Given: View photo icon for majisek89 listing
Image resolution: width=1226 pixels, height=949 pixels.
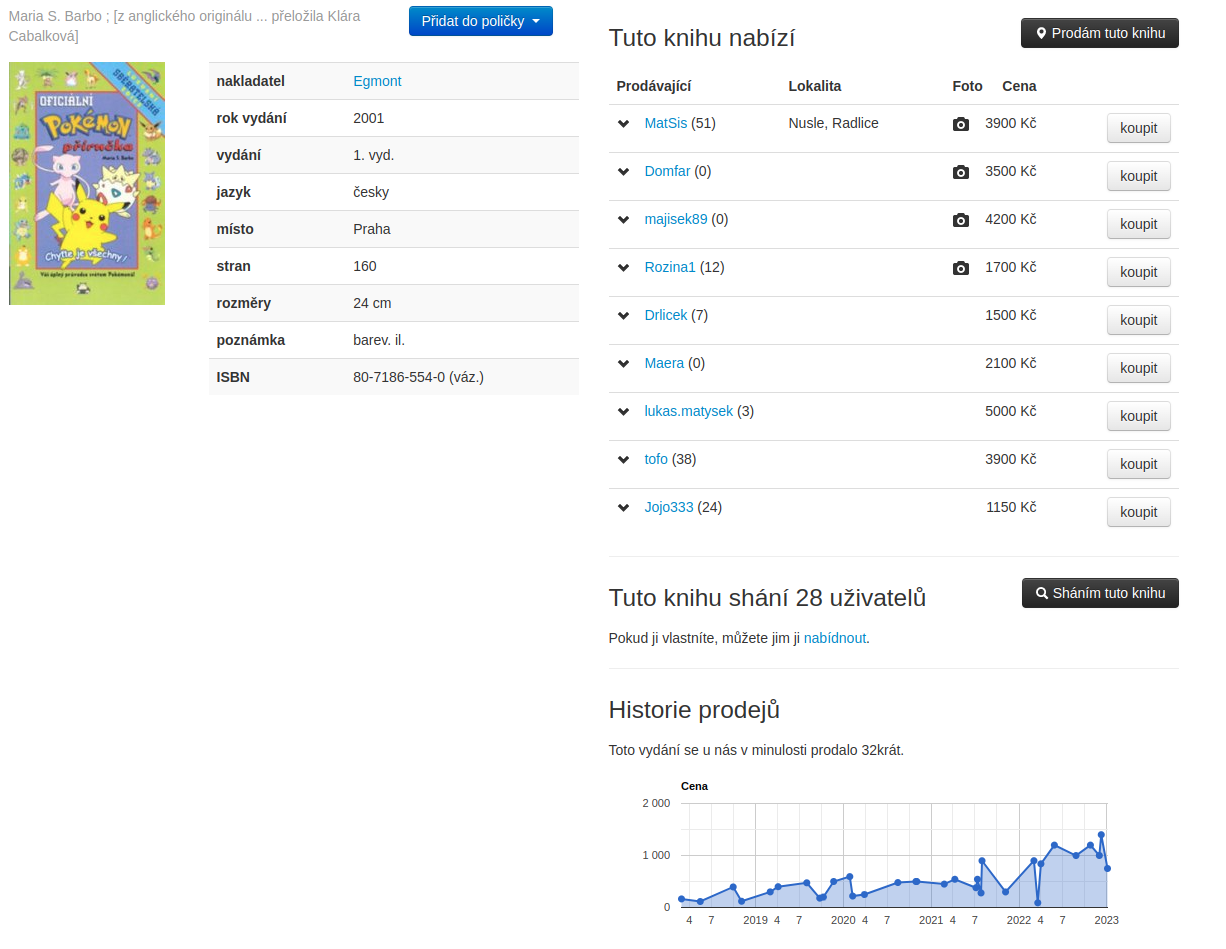Looking at the screenshot, I should [960, 220].
